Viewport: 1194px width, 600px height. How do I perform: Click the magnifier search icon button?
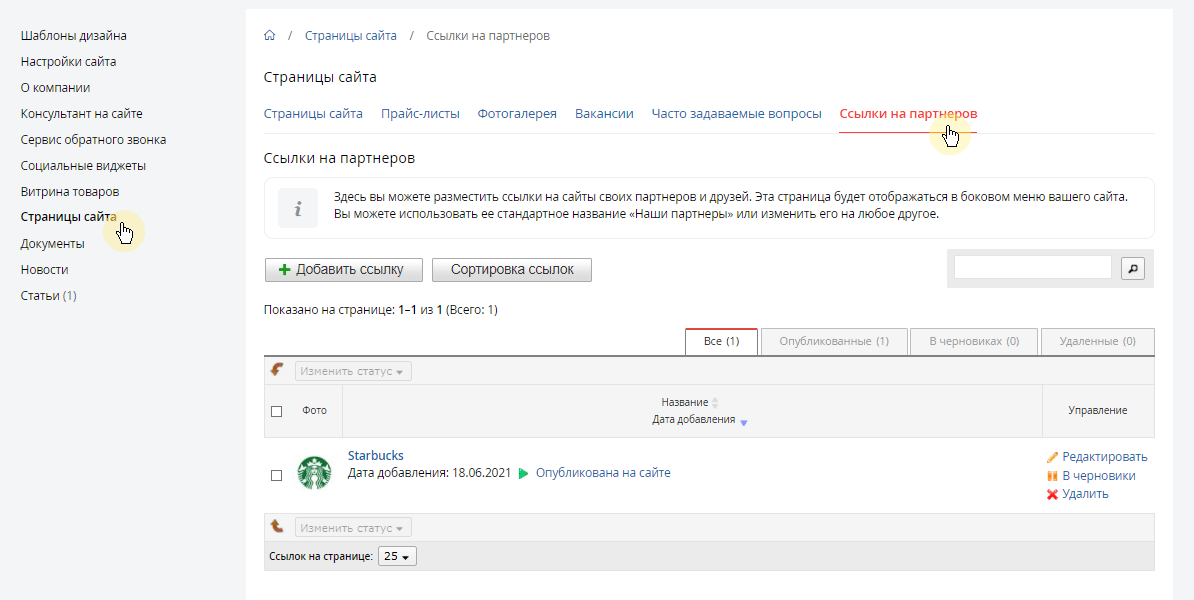1132,267
